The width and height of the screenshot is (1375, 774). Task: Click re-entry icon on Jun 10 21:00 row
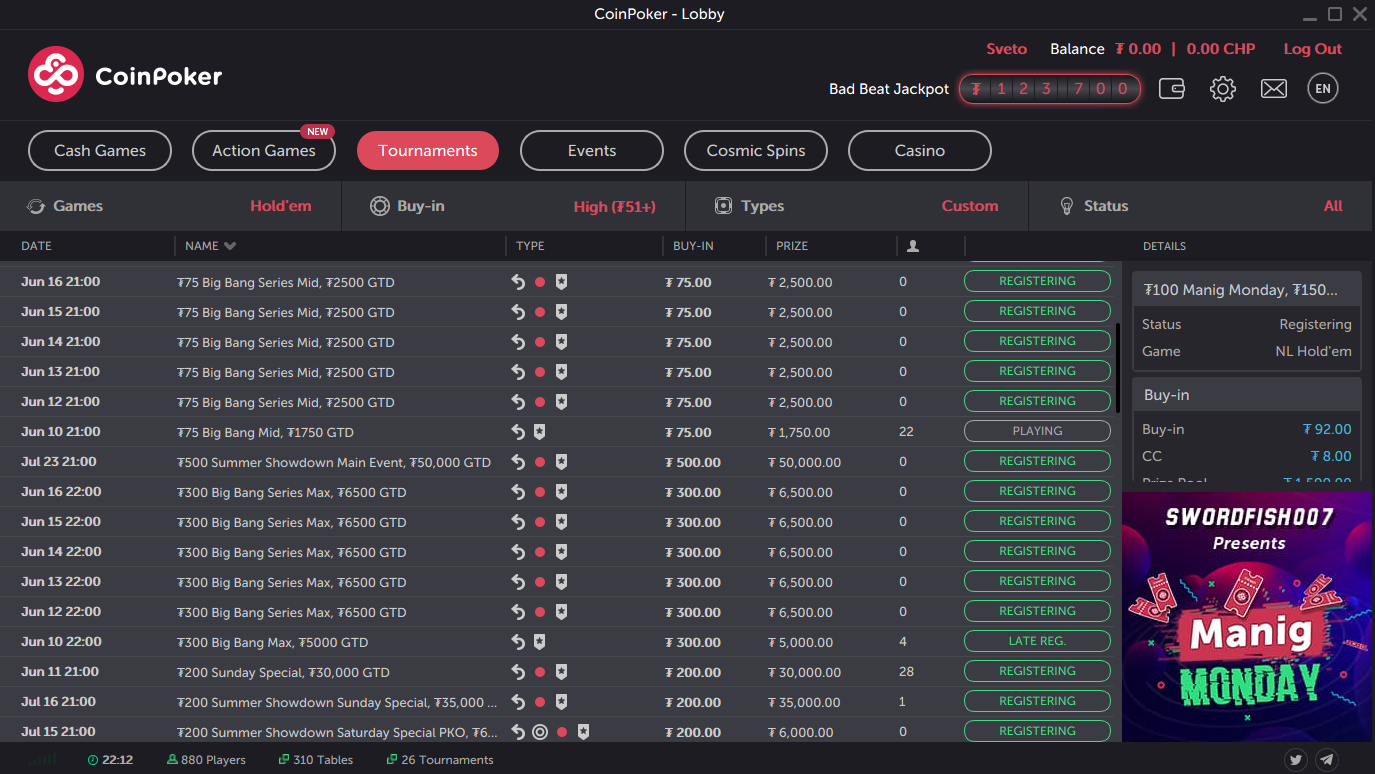[518, 432]
